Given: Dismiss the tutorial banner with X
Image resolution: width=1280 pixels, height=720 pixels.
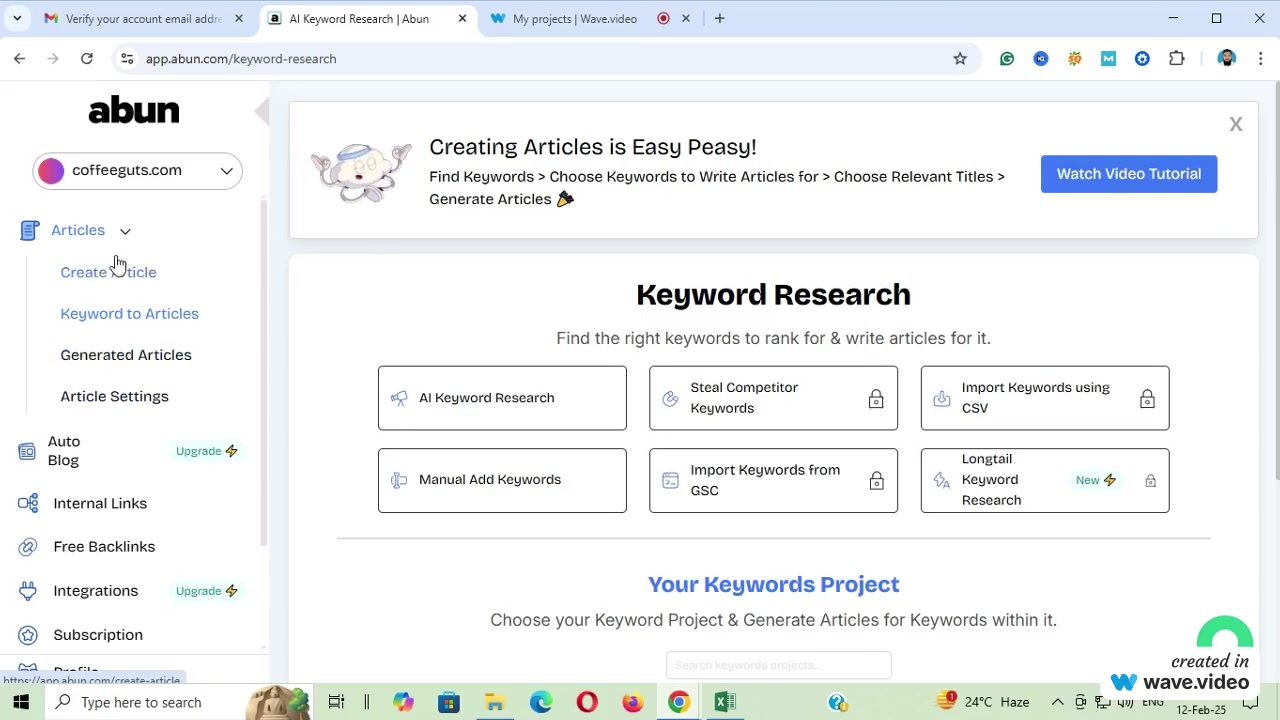Looking at the screenshot, I should (1236, 125).
